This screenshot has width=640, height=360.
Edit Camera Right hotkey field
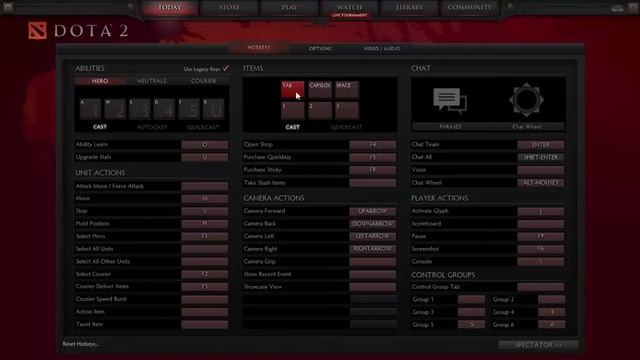pyautogui.click(x=373, y=249)
